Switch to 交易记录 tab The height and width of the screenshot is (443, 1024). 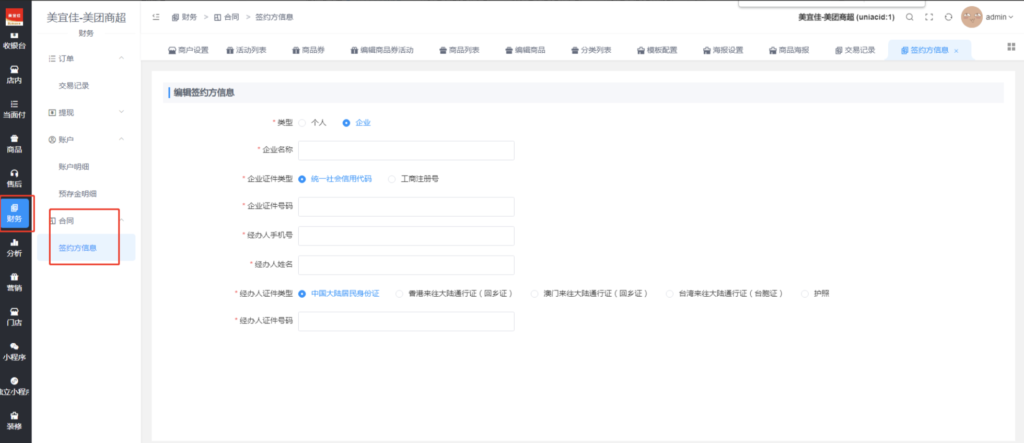click(855, 50)
